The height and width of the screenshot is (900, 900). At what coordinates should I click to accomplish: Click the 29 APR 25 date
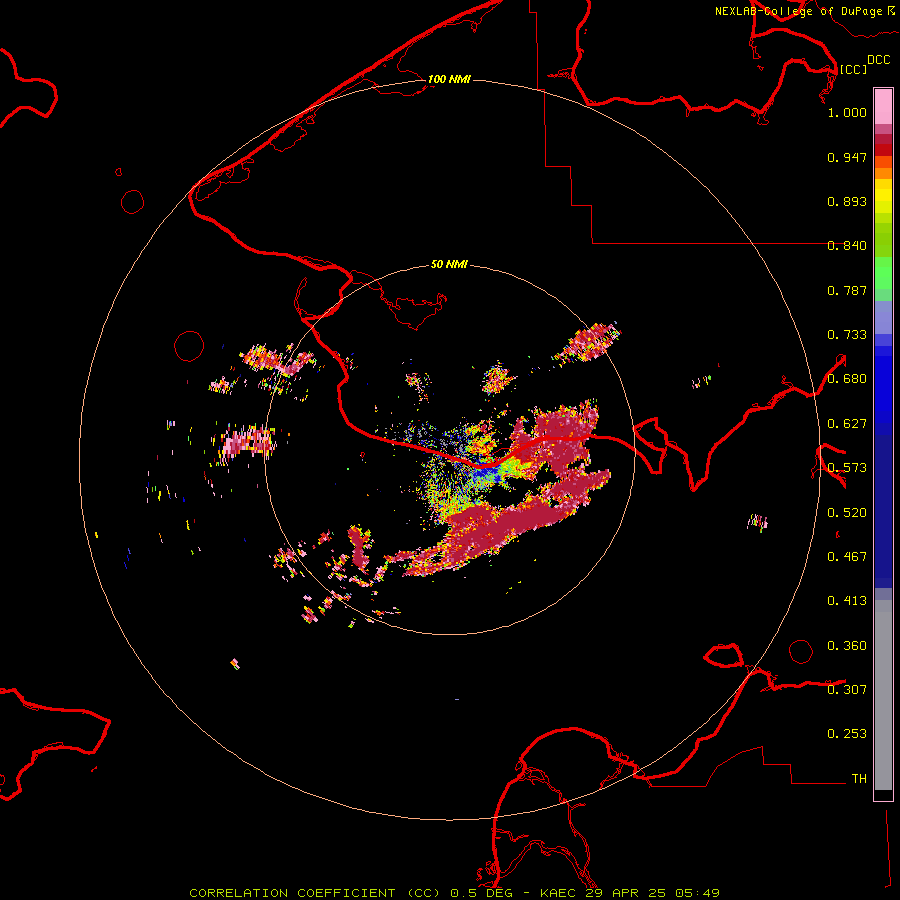click(625, 893)
